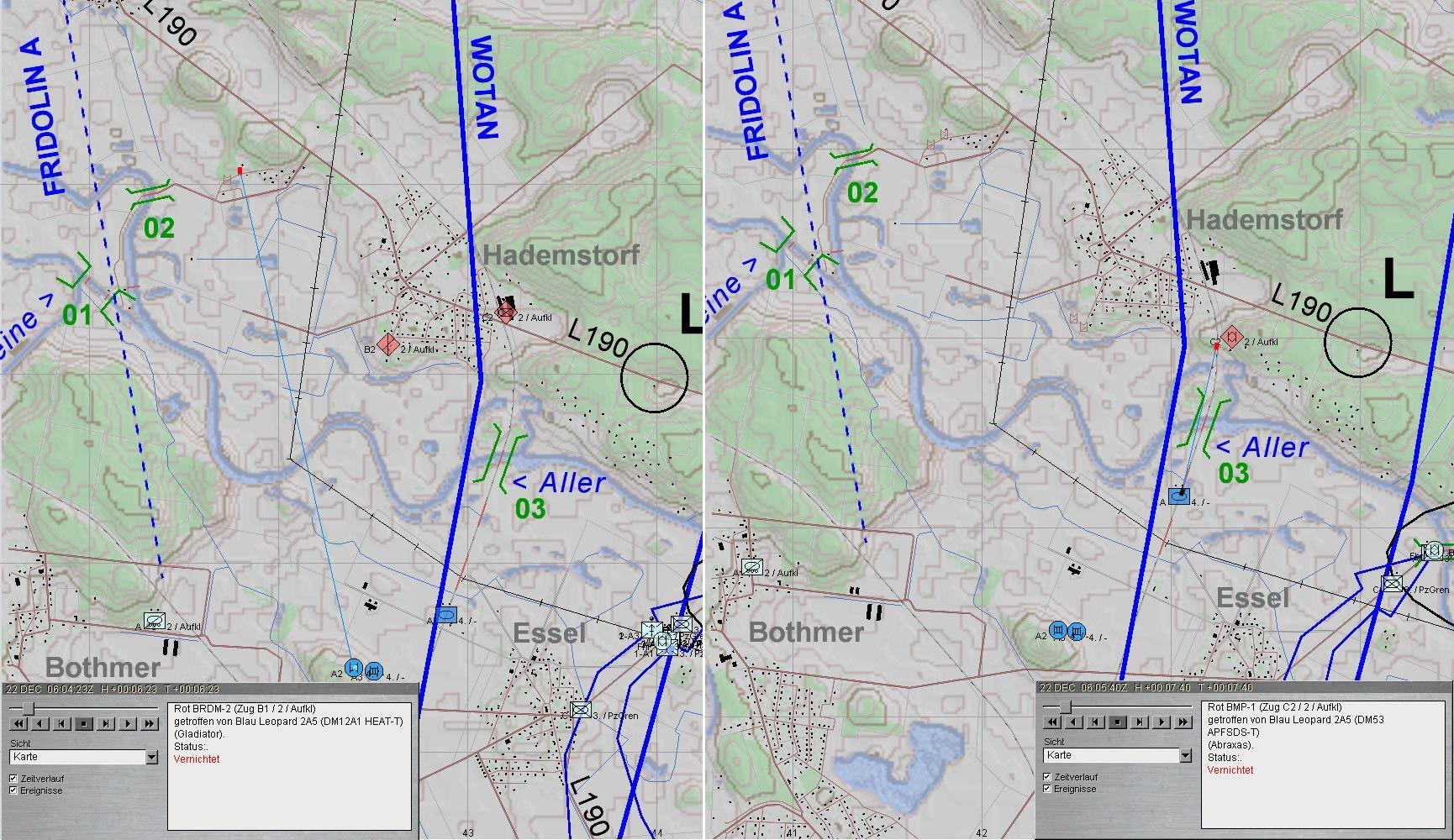The height and width of the screenshot is (840, 1454).
Task: Click the 3./PzGren unit symbol south of Essel
Action: [x=580, y=710]
